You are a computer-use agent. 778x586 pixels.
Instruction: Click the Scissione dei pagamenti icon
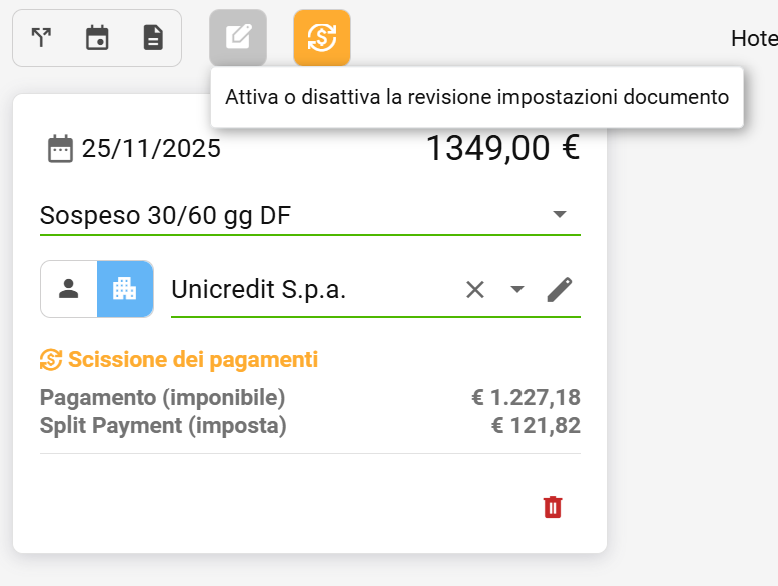pos(51,359)
